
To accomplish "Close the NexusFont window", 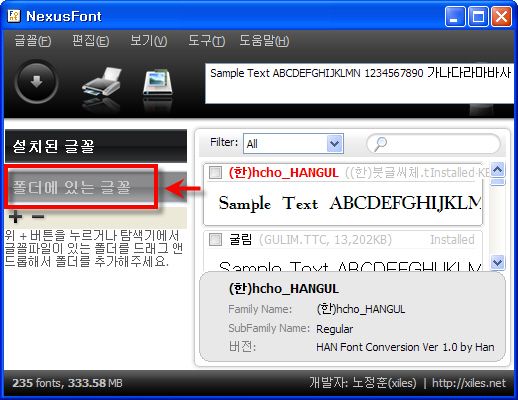I will pos(501,16).
